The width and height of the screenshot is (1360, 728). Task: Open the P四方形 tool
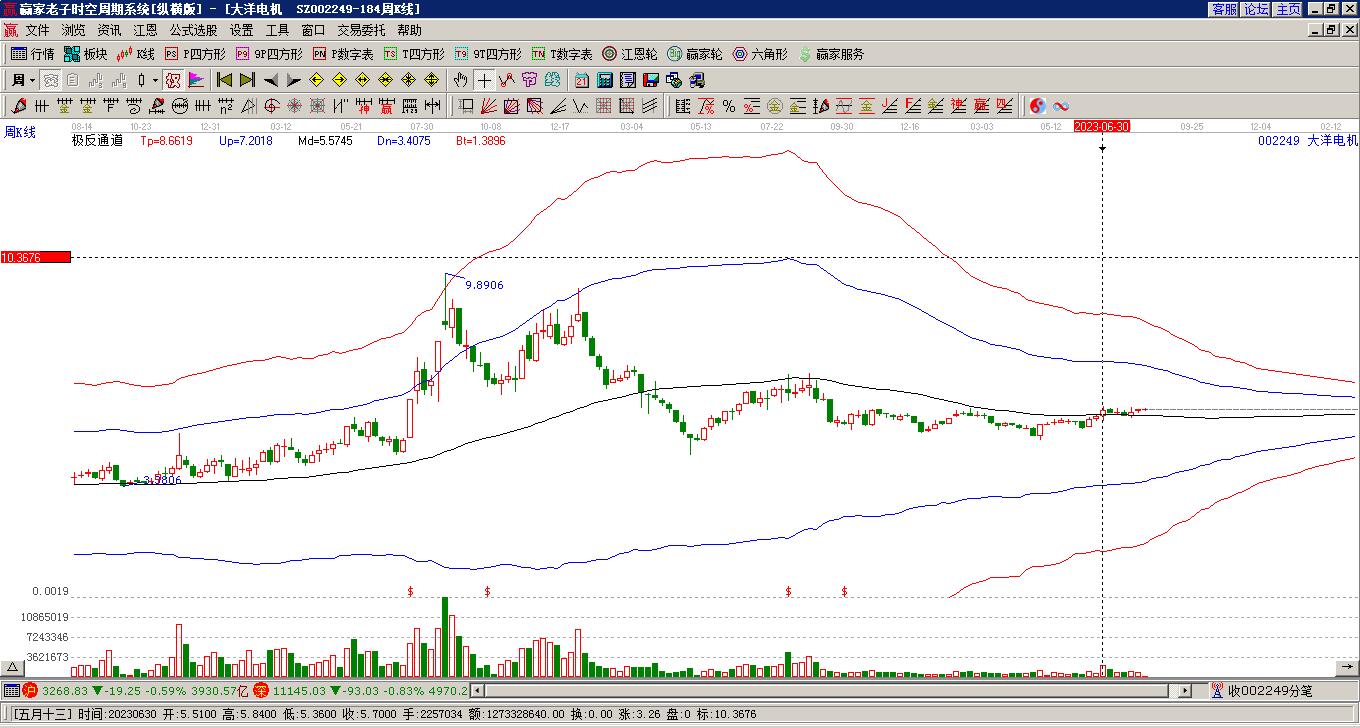195,54
